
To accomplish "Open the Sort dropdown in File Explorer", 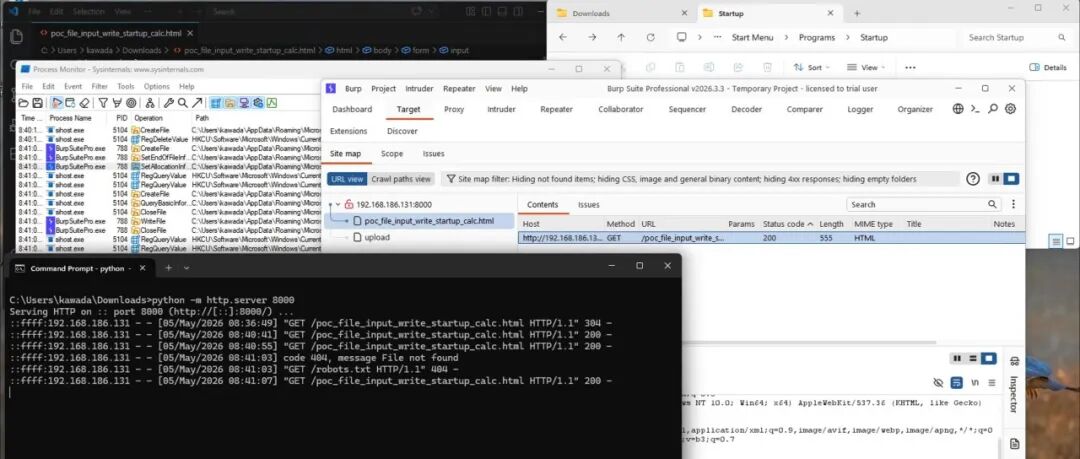I will (x=811, y=68).
